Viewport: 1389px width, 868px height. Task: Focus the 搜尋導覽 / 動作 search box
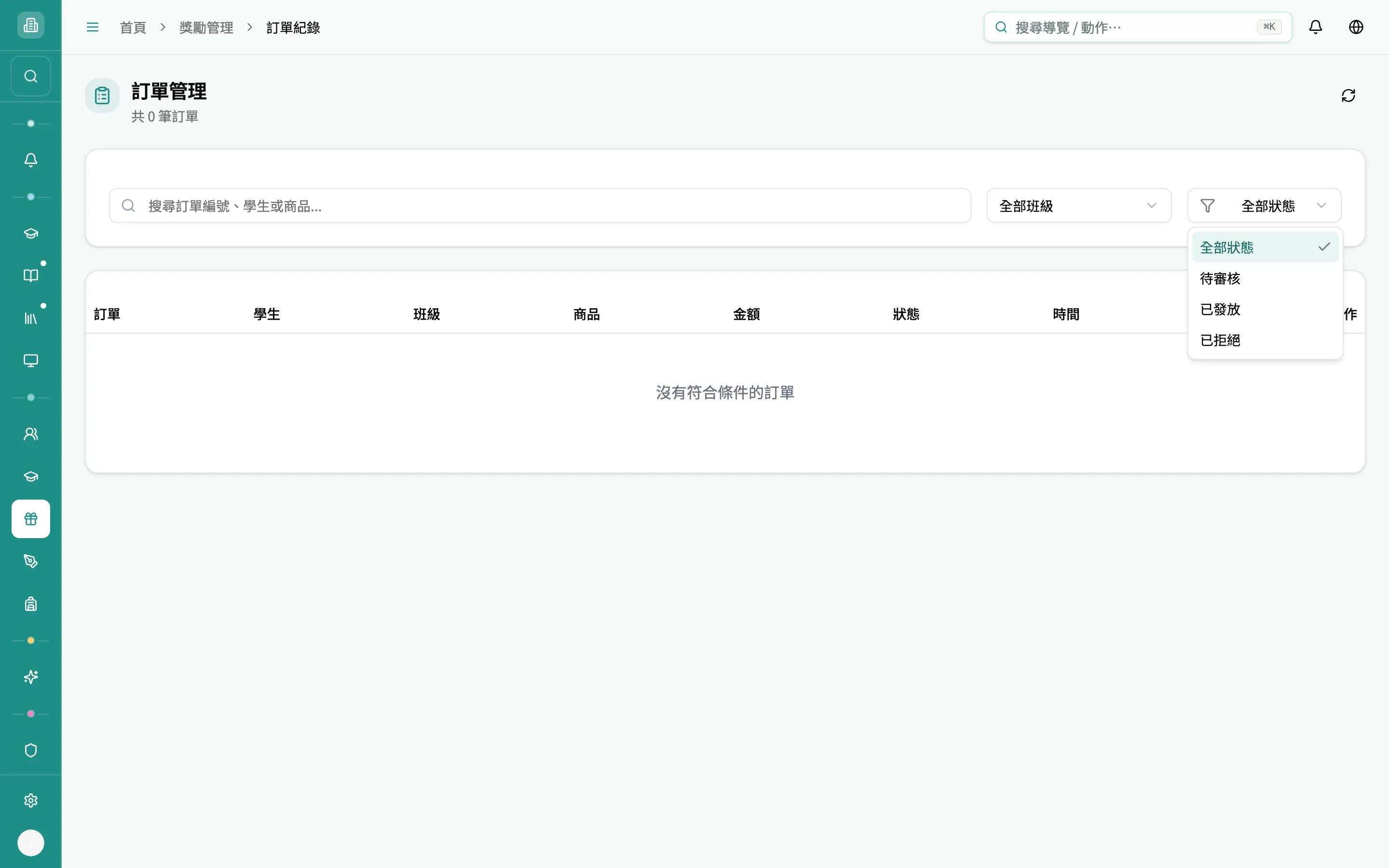point(1138,27)
